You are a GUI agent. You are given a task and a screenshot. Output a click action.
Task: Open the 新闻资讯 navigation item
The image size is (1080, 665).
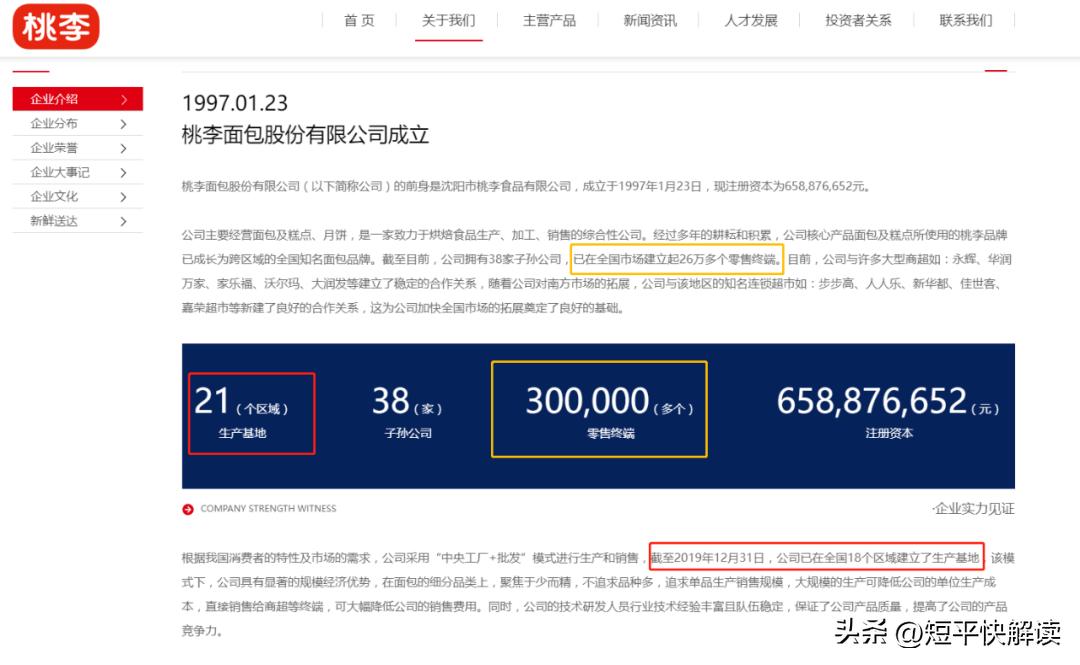click(651, 19)
